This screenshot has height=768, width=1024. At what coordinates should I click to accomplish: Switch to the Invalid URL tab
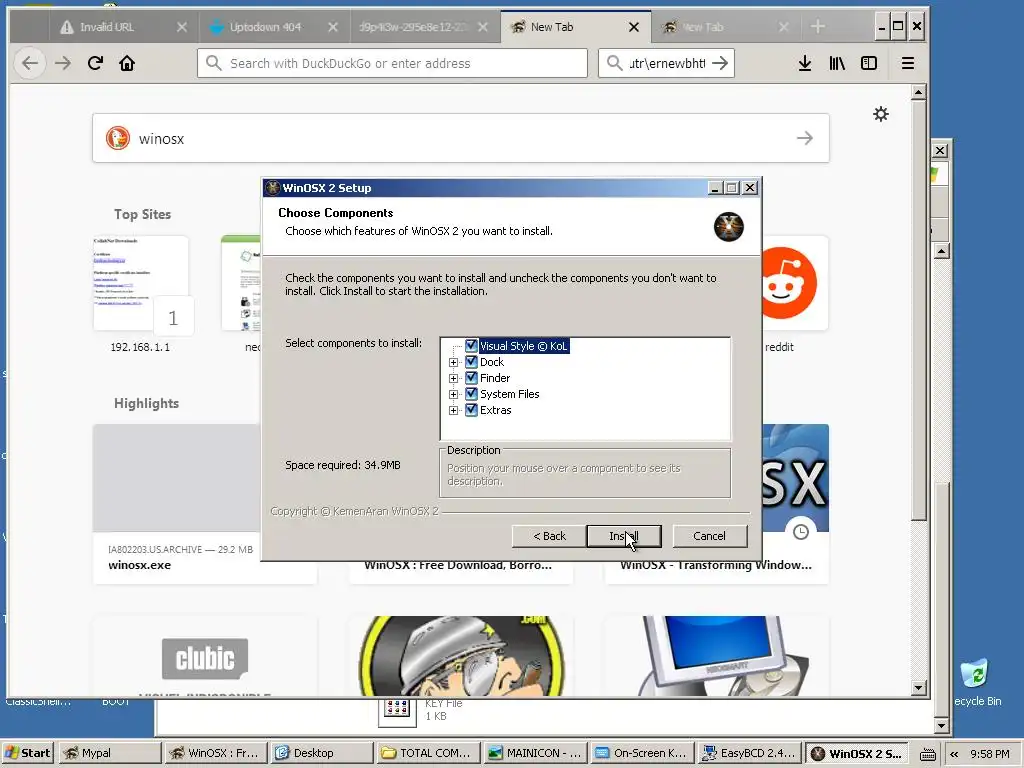123,27
